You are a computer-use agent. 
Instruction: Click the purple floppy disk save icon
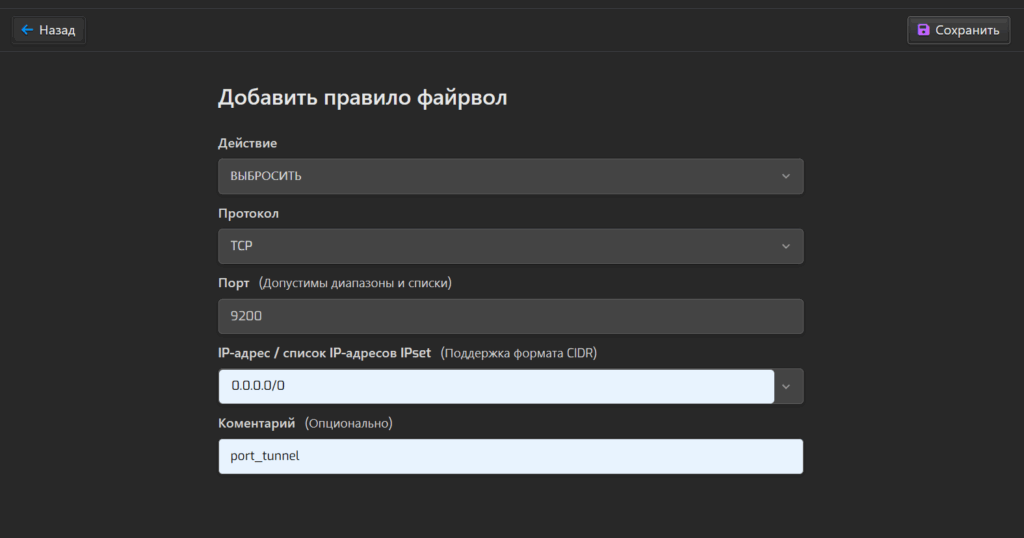pyautogui.click(x=923, y=30)
